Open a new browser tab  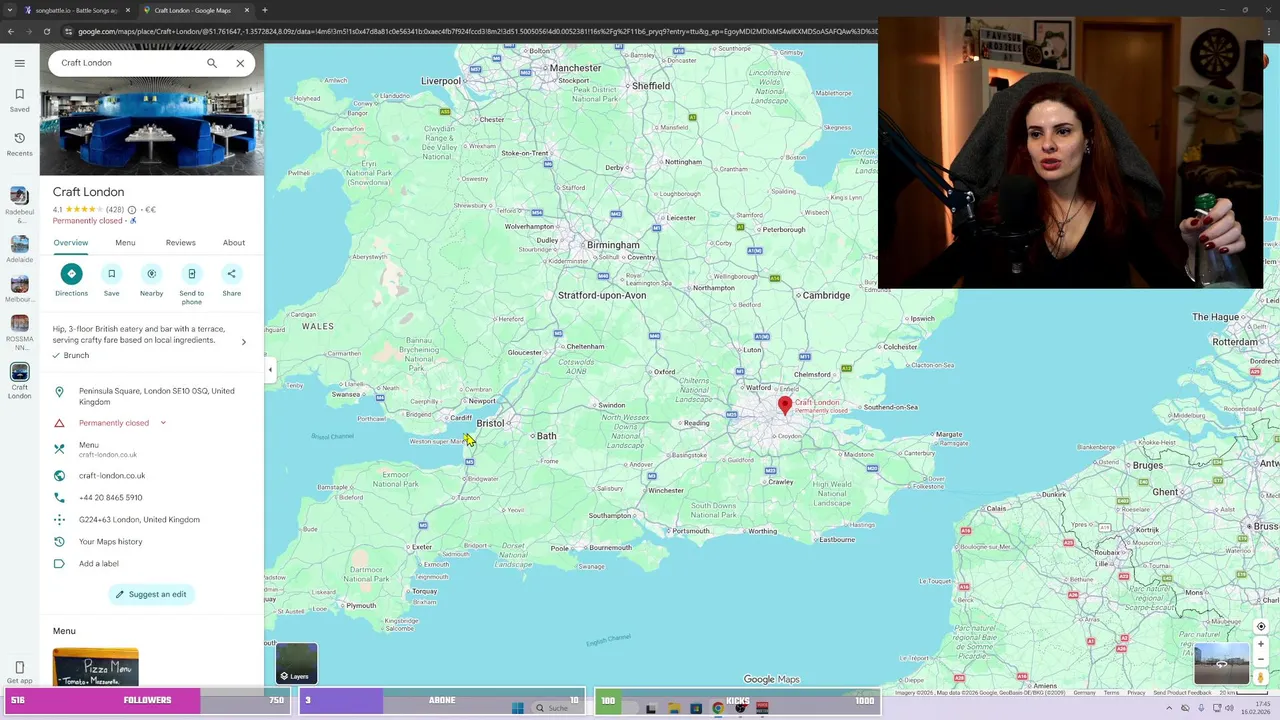click(x=264, y=10)
